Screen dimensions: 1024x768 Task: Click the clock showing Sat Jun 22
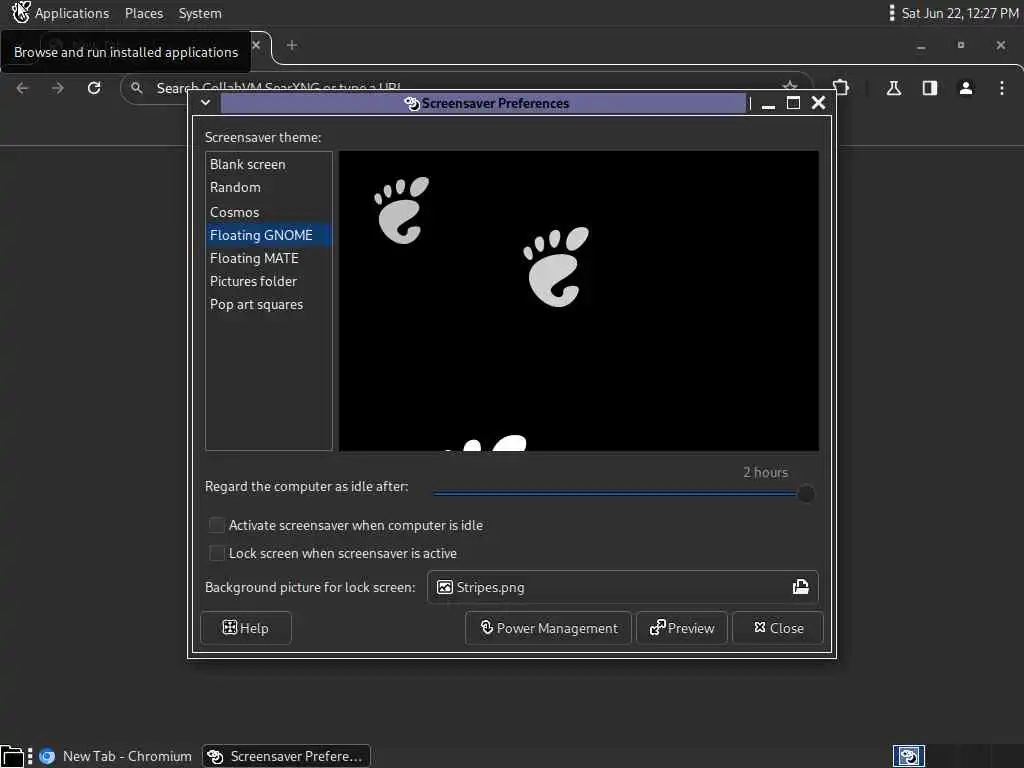(x=959, y=13)
